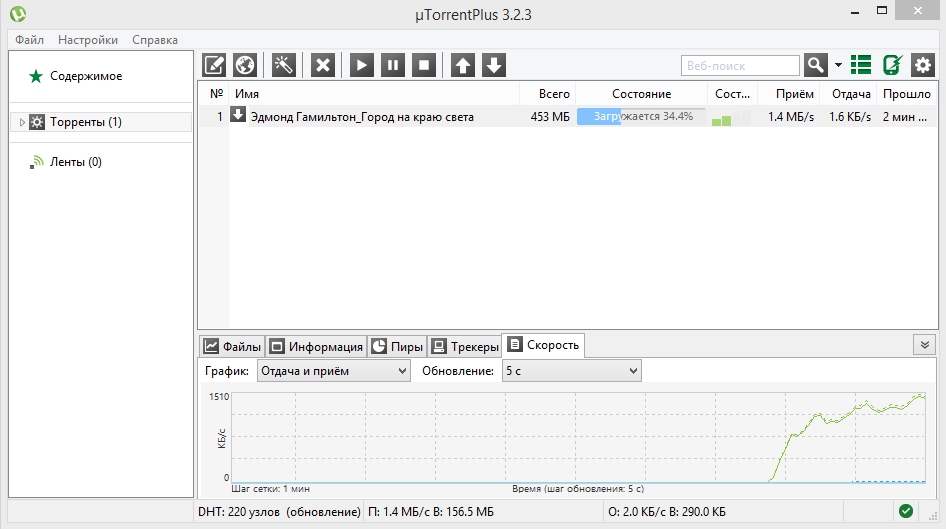The height and width of the screenshot is (529, 946).
Task: Click the 1.4 МБ/s download speed cell
Action: (x=791, y=116)
